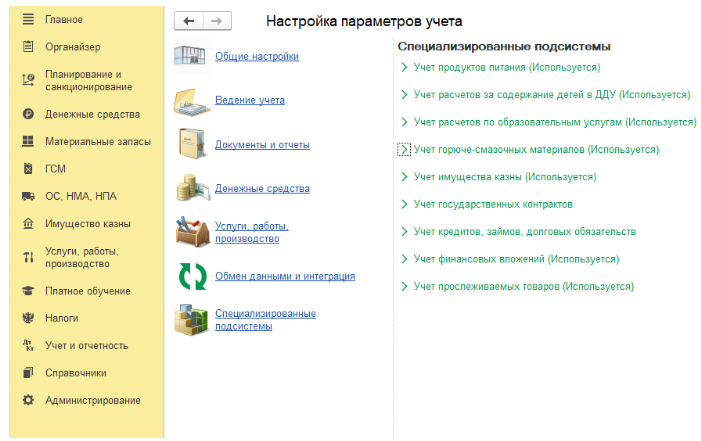Open the Документы и отчеты link
The width and height of the screenshot is (701, 441).
(x=262, y=144)
